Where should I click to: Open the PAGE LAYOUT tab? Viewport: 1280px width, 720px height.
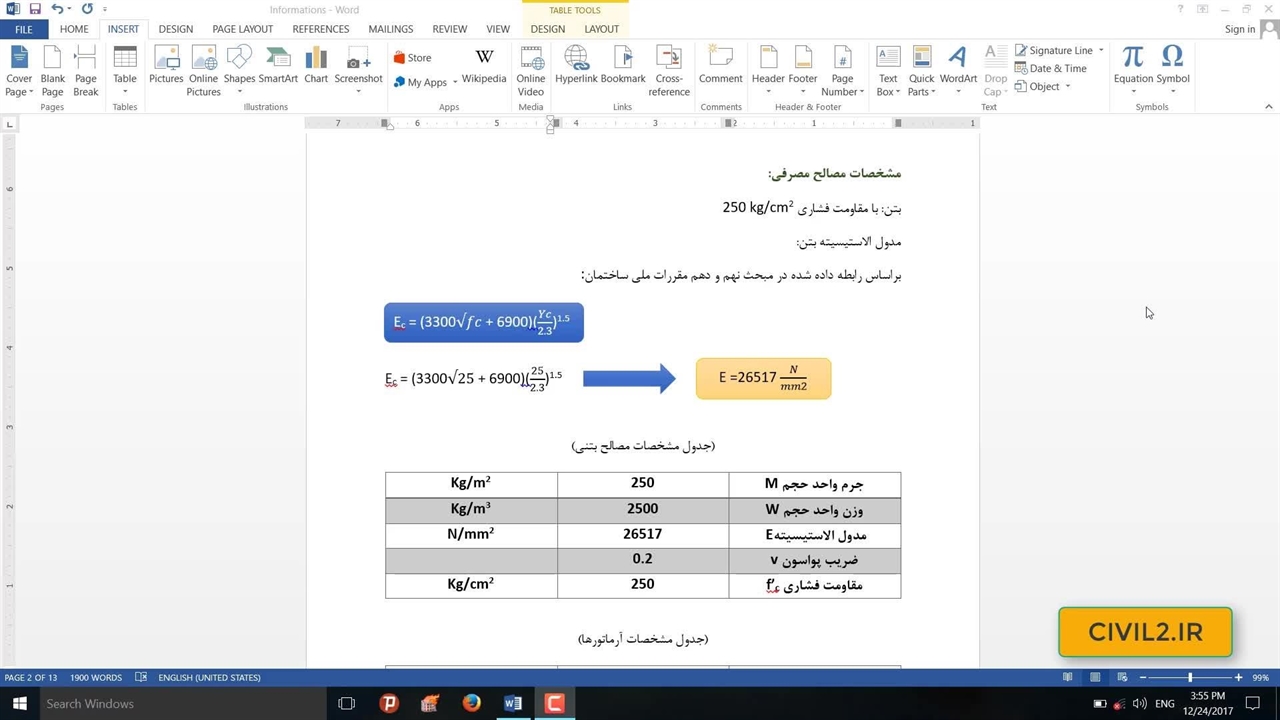pos(242,29)
